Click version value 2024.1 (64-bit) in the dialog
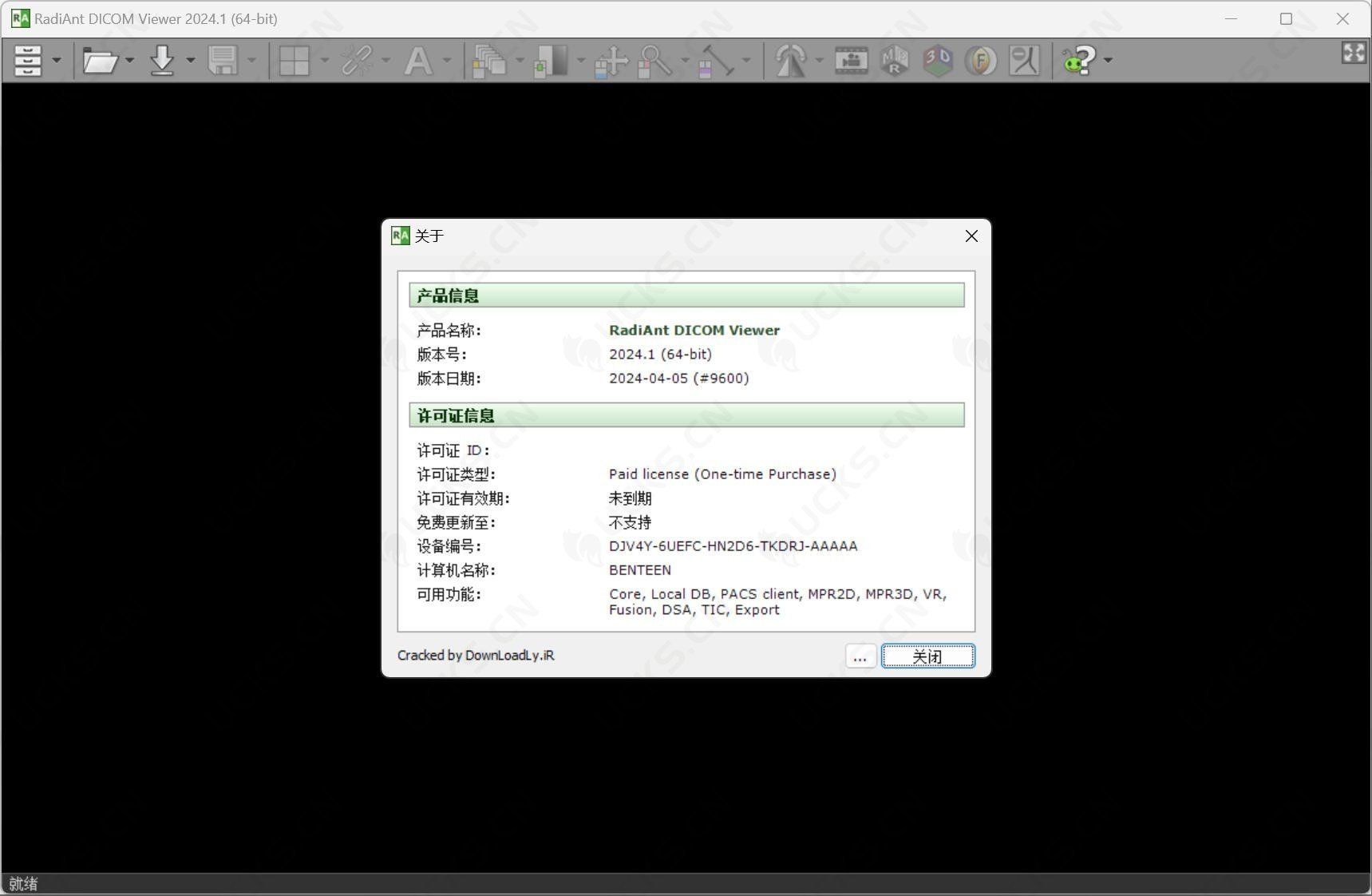Screen dimensions: 1372x896 660,354
